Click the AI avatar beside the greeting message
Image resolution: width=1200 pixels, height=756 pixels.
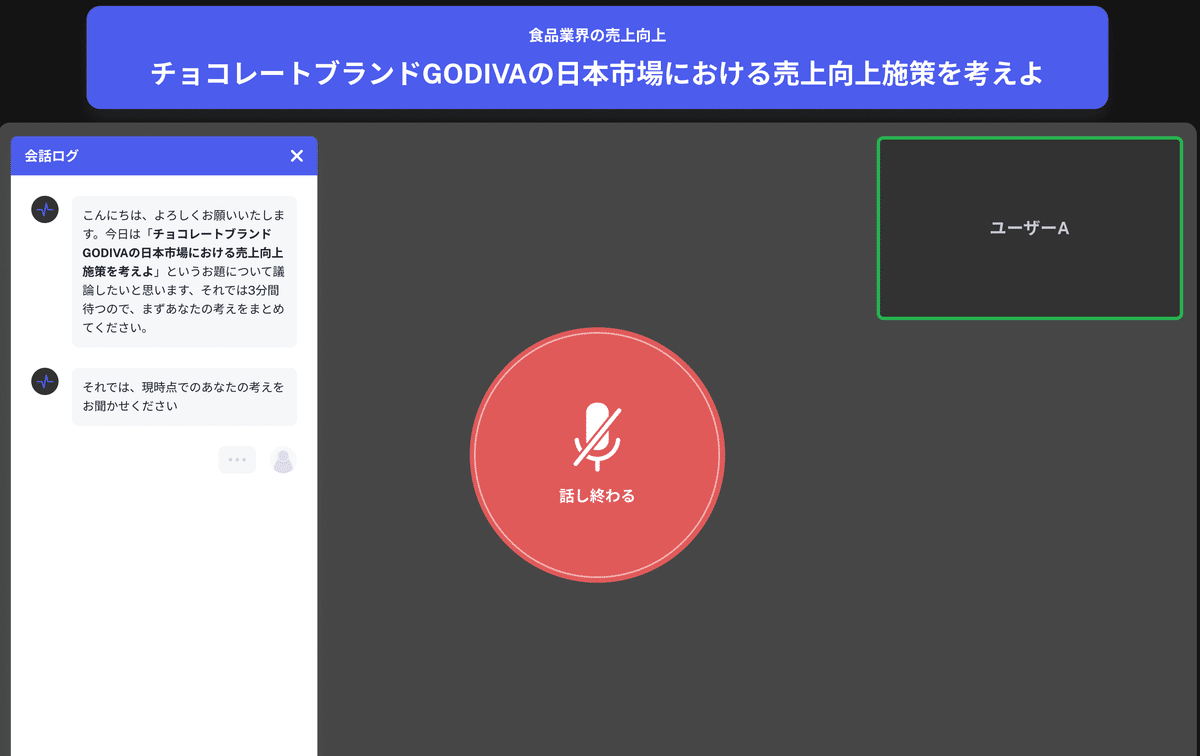click(x=45, y=209)
